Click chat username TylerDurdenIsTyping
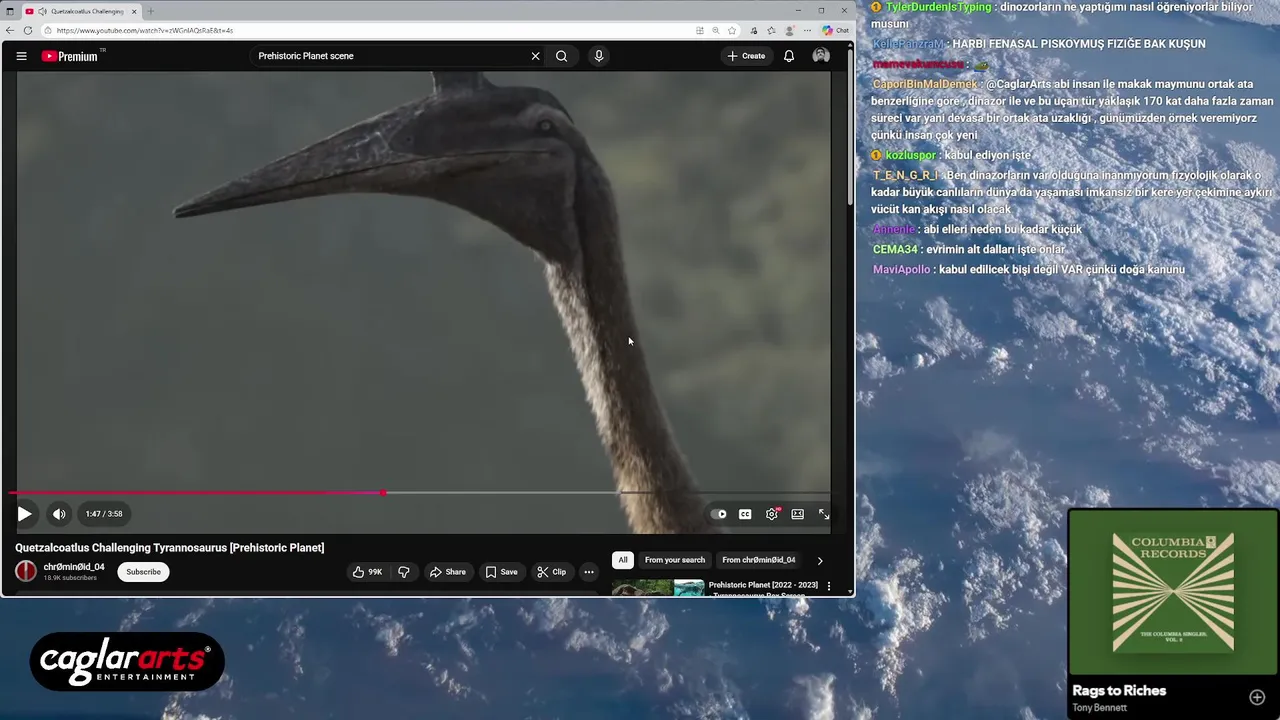Image resolution: width=1280 pixels, height=720 pixels. [938, 7]
